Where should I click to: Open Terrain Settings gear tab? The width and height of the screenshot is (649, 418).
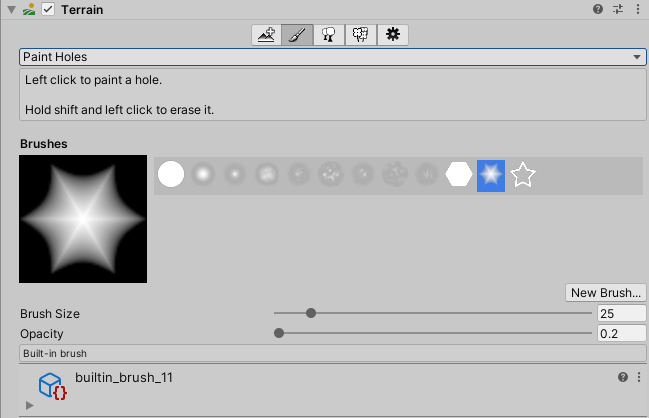coord(393,35)
